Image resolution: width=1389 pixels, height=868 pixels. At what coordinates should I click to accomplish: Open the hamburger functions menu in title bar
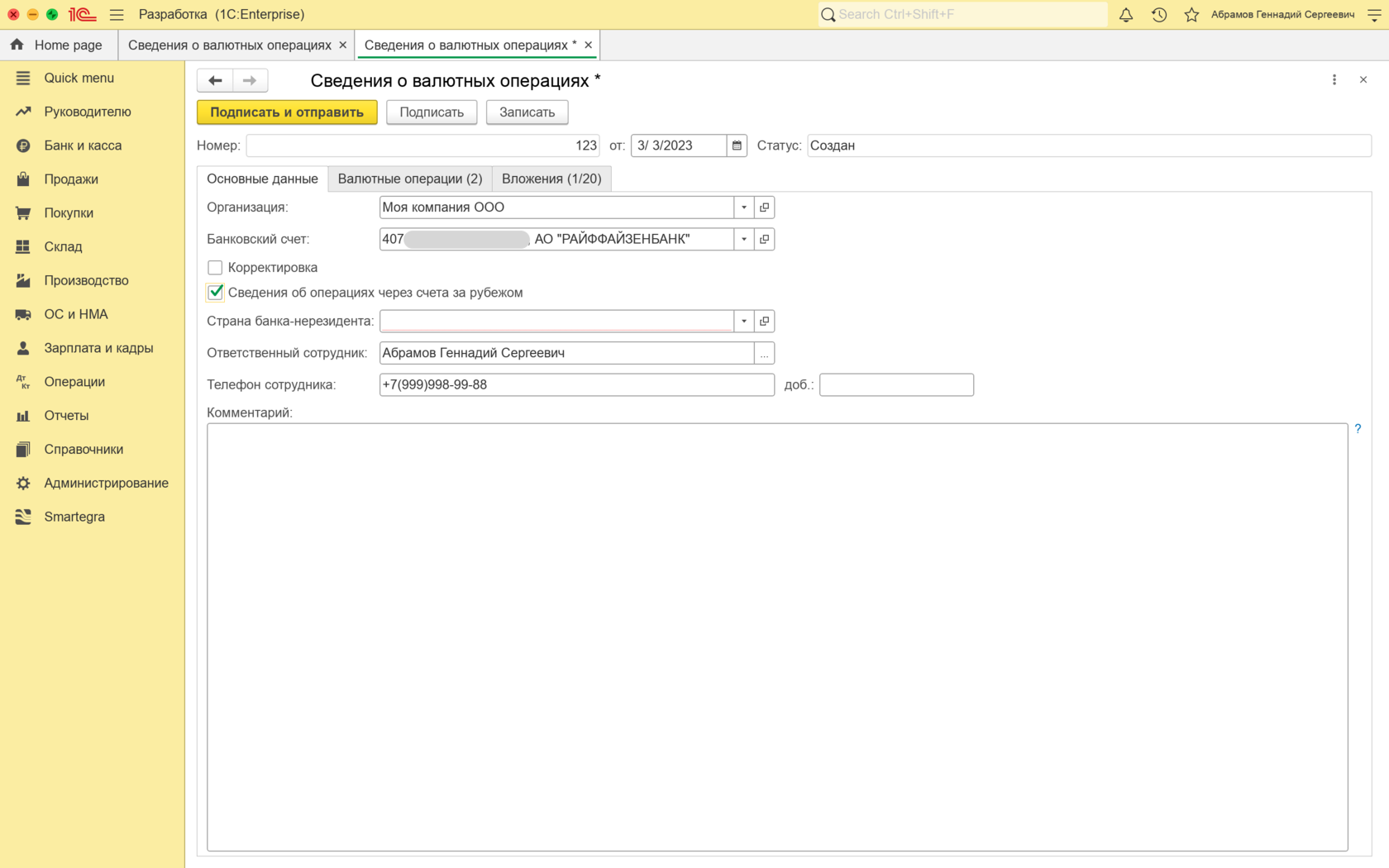(117, 14)
